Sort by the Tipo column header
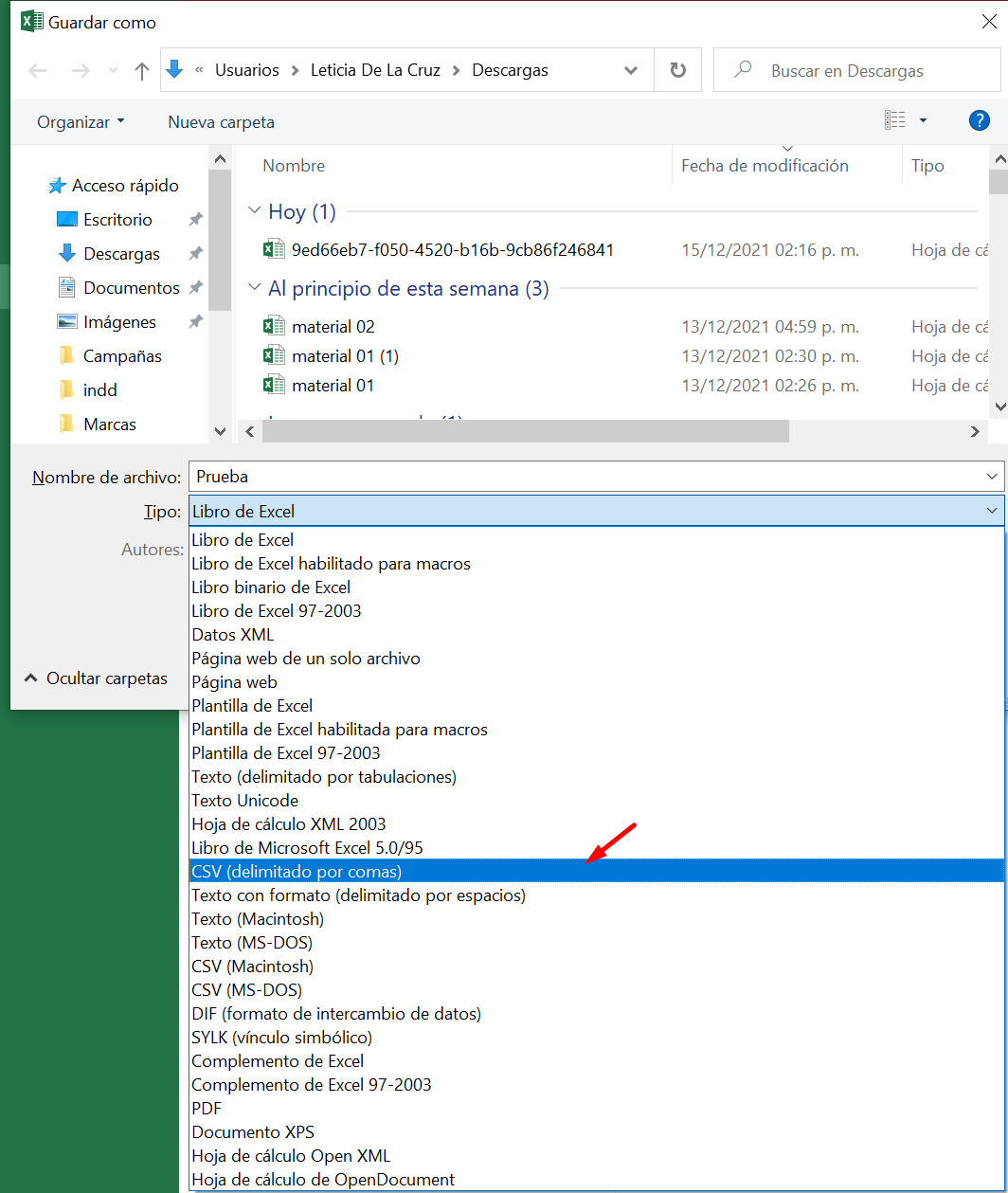Viewport: 1008px width, 1193px height. (927, 166)
